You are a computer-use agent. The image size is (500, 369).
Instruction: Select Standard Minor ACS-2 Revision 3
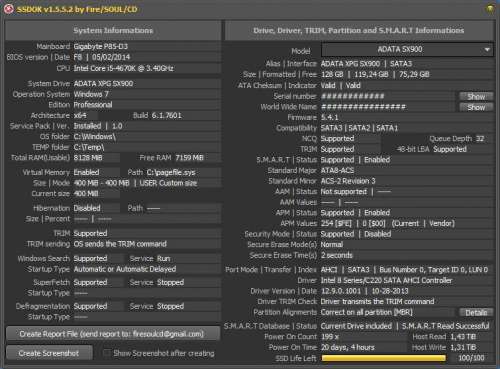point(348,181)
